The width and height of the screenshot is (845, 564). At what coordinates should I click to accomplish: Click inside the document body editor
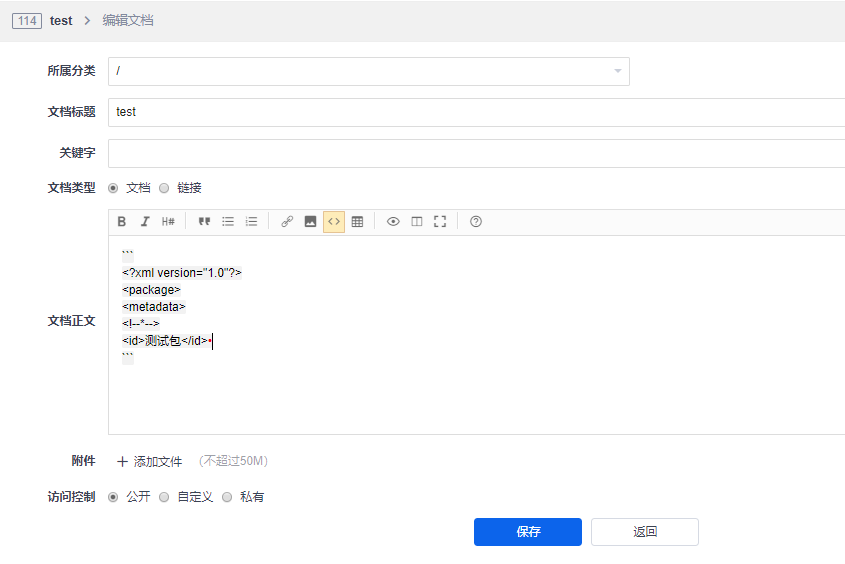pos(476,335)
